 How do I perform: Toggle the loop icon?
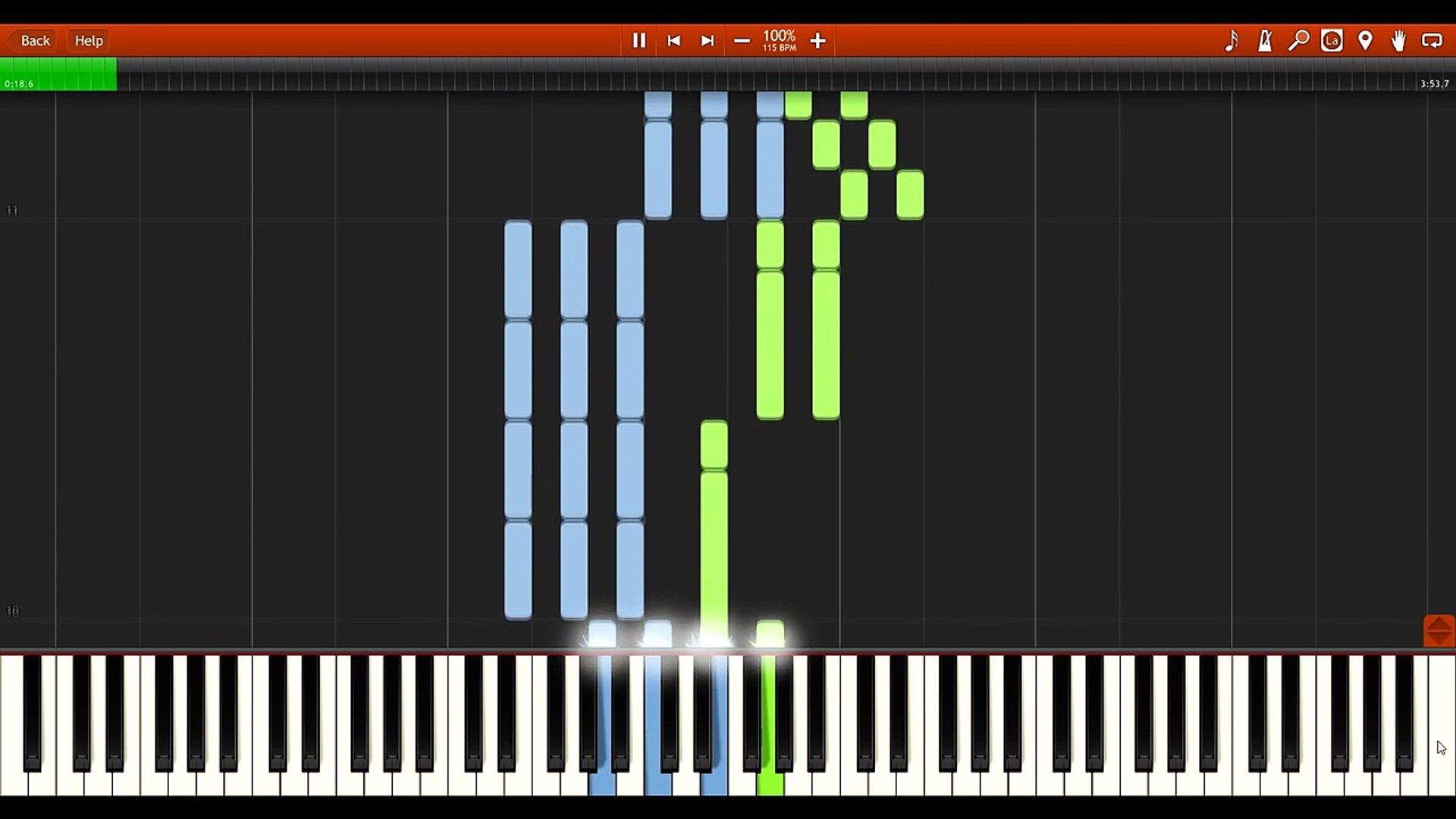pyautogui.click(x=1432, y=41)
